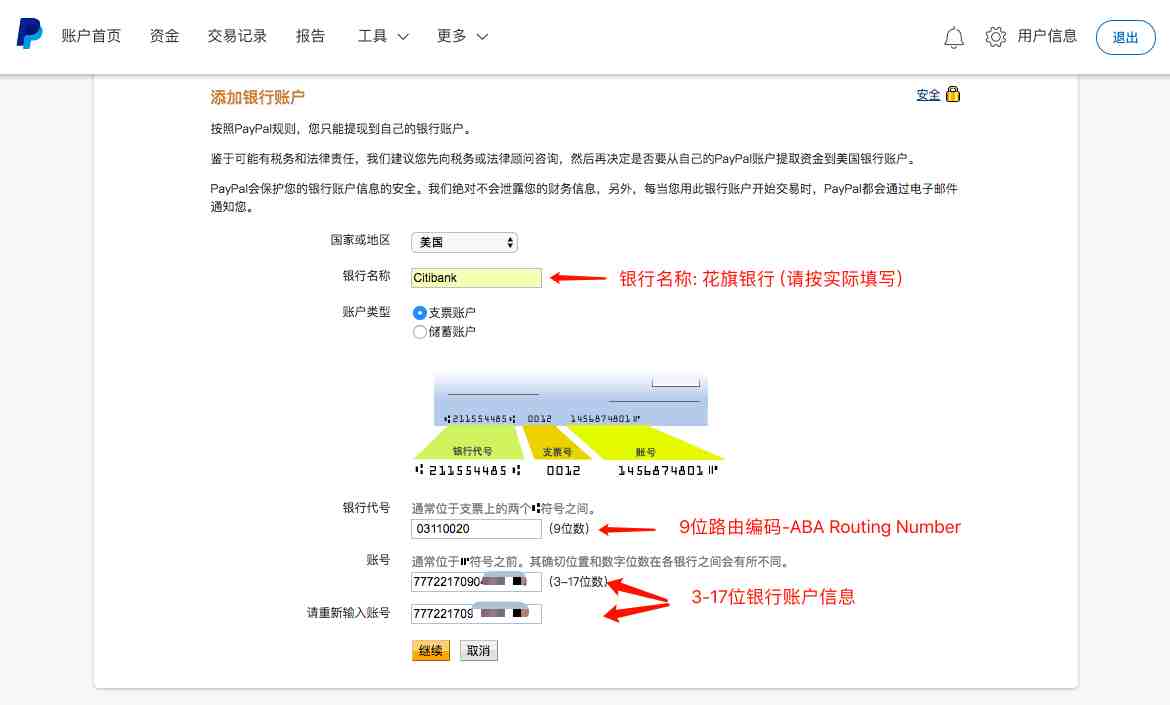The height and width of the screenshot is (705, 1170).
Task: Click the (9位数) hint text
Action: click(x=569, y=529)
